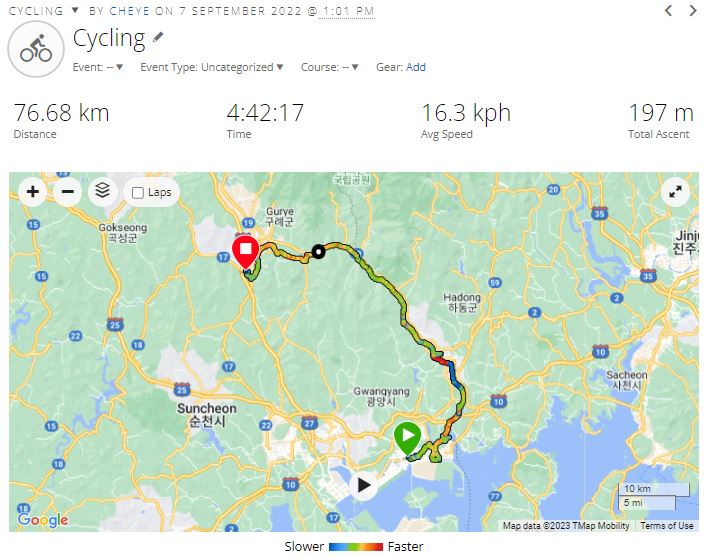Play the route animation on map
The image size is (710, 557).
[x=363, y=485]
